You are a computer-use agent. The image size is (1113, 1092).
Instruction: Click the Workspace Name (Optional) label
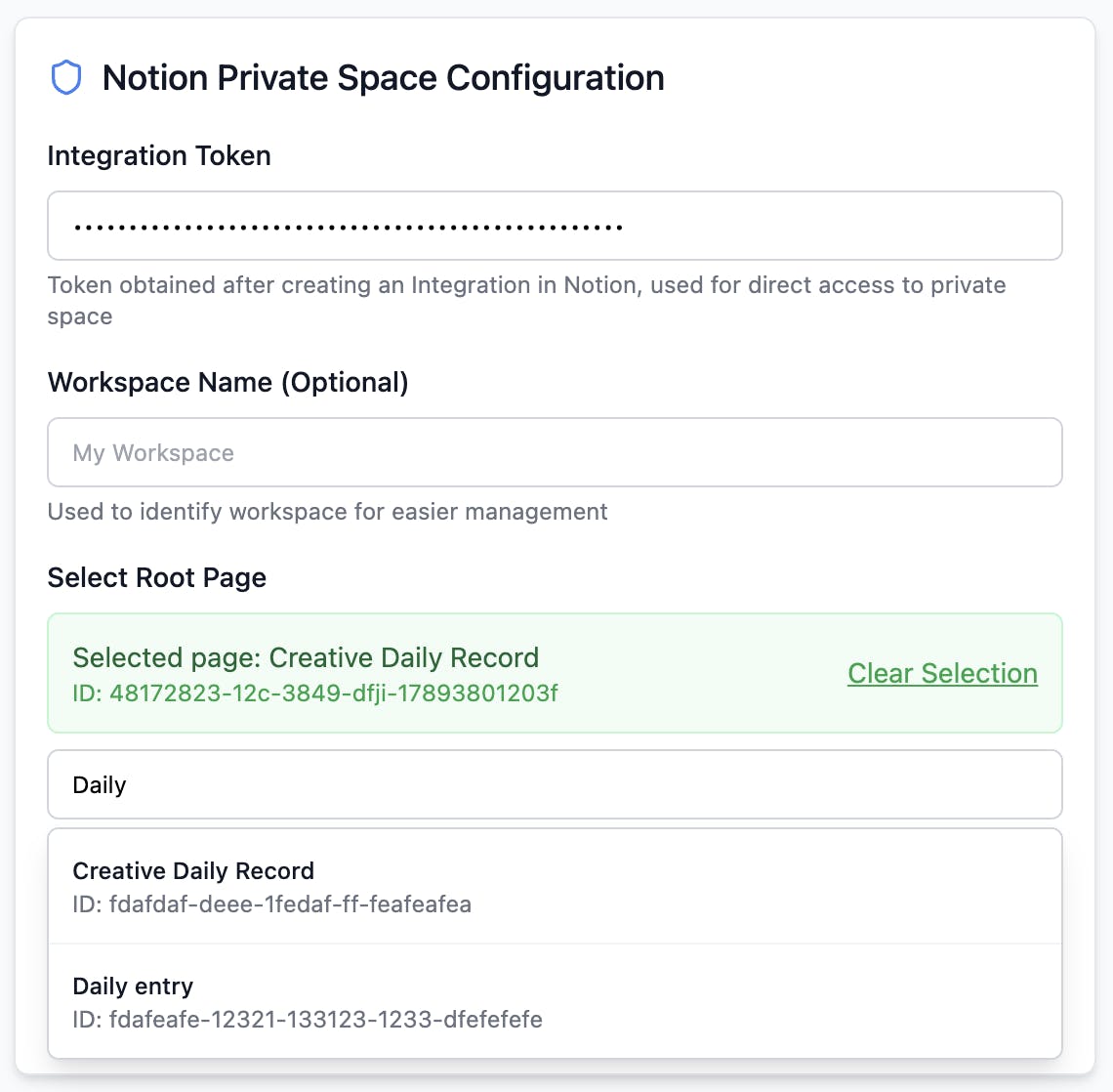tap(227, 382)
